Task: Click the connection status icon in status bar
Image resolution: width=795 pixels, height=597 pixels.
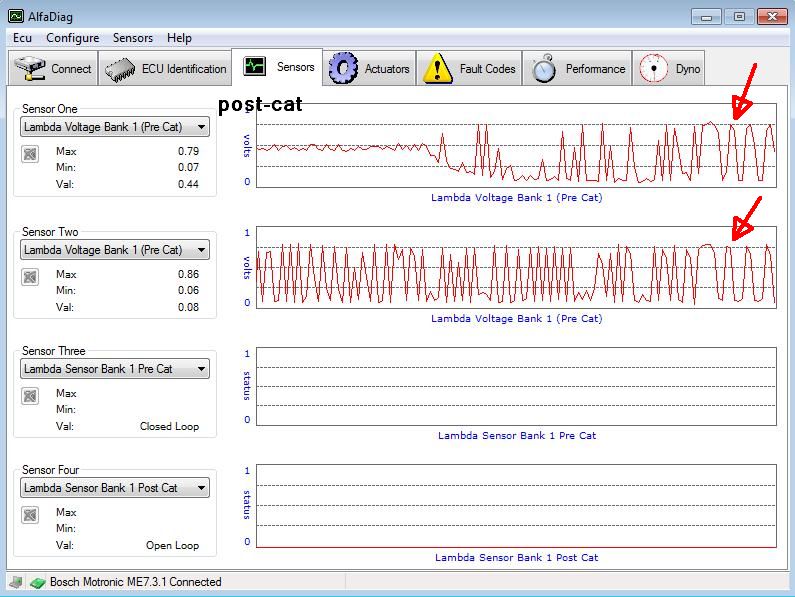Action: (x=37, y=582)
